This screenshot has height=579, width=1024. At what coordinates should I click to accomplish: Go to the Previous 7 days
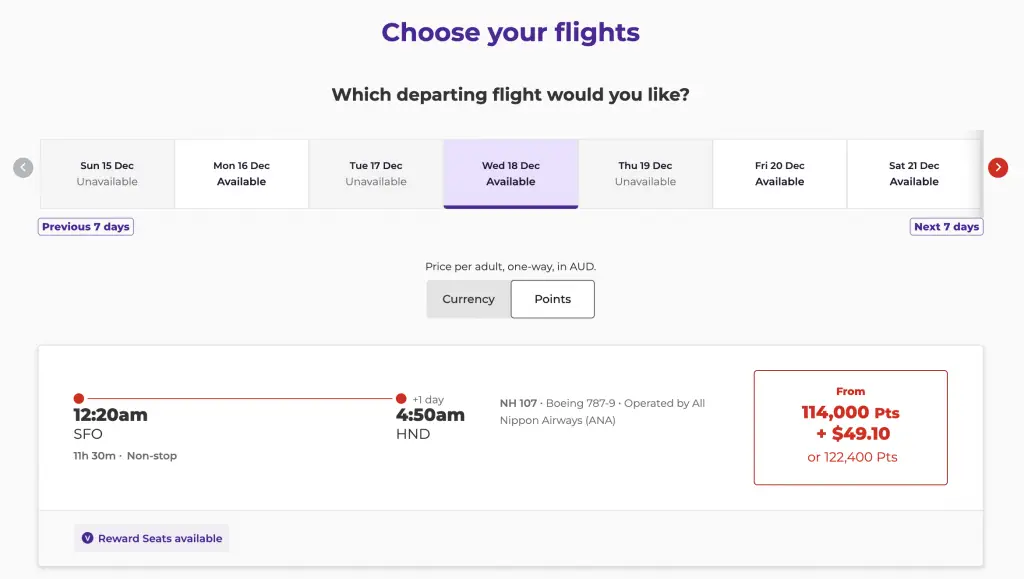[86, 227]
